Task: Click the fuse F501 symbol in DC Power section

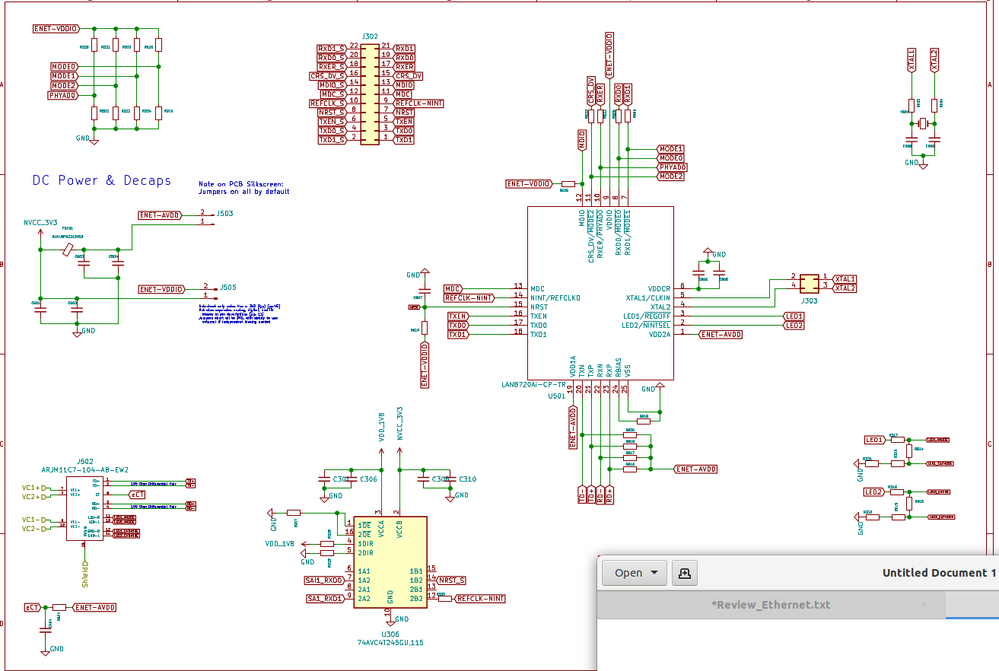Action: 68,249
